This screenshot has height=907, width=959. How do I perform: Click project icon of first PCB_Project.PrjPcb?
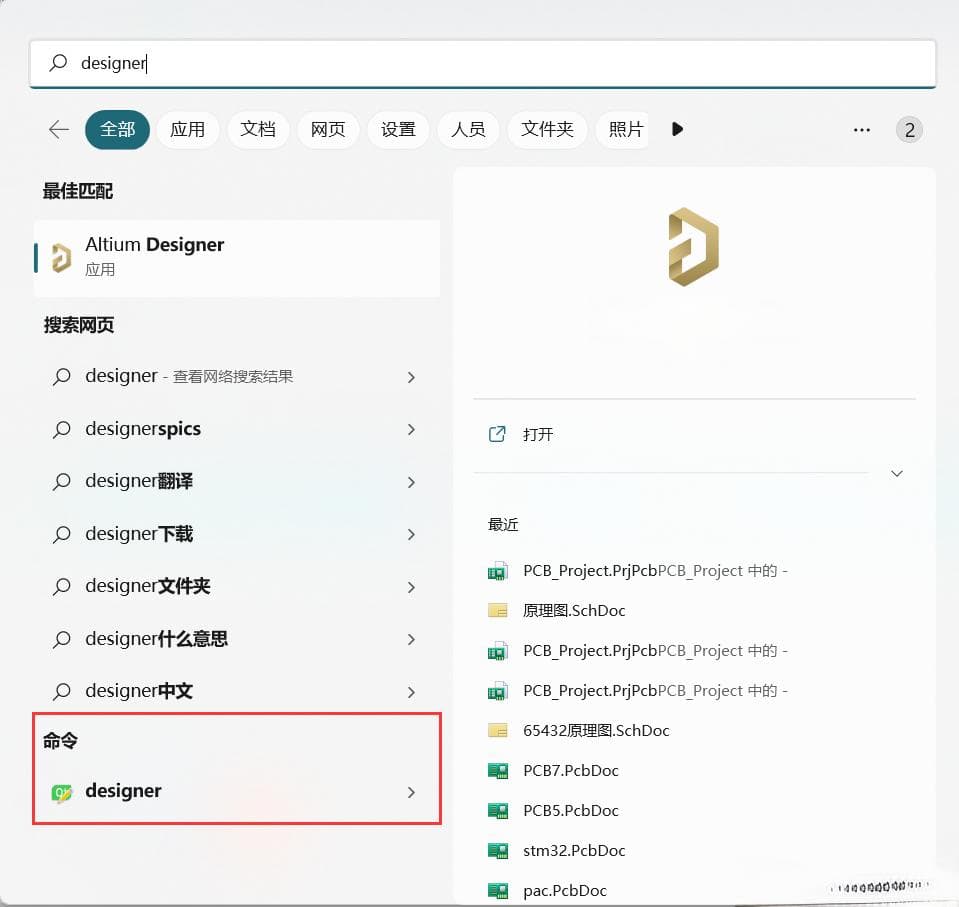pyautogui.click(x=498, y=571)
